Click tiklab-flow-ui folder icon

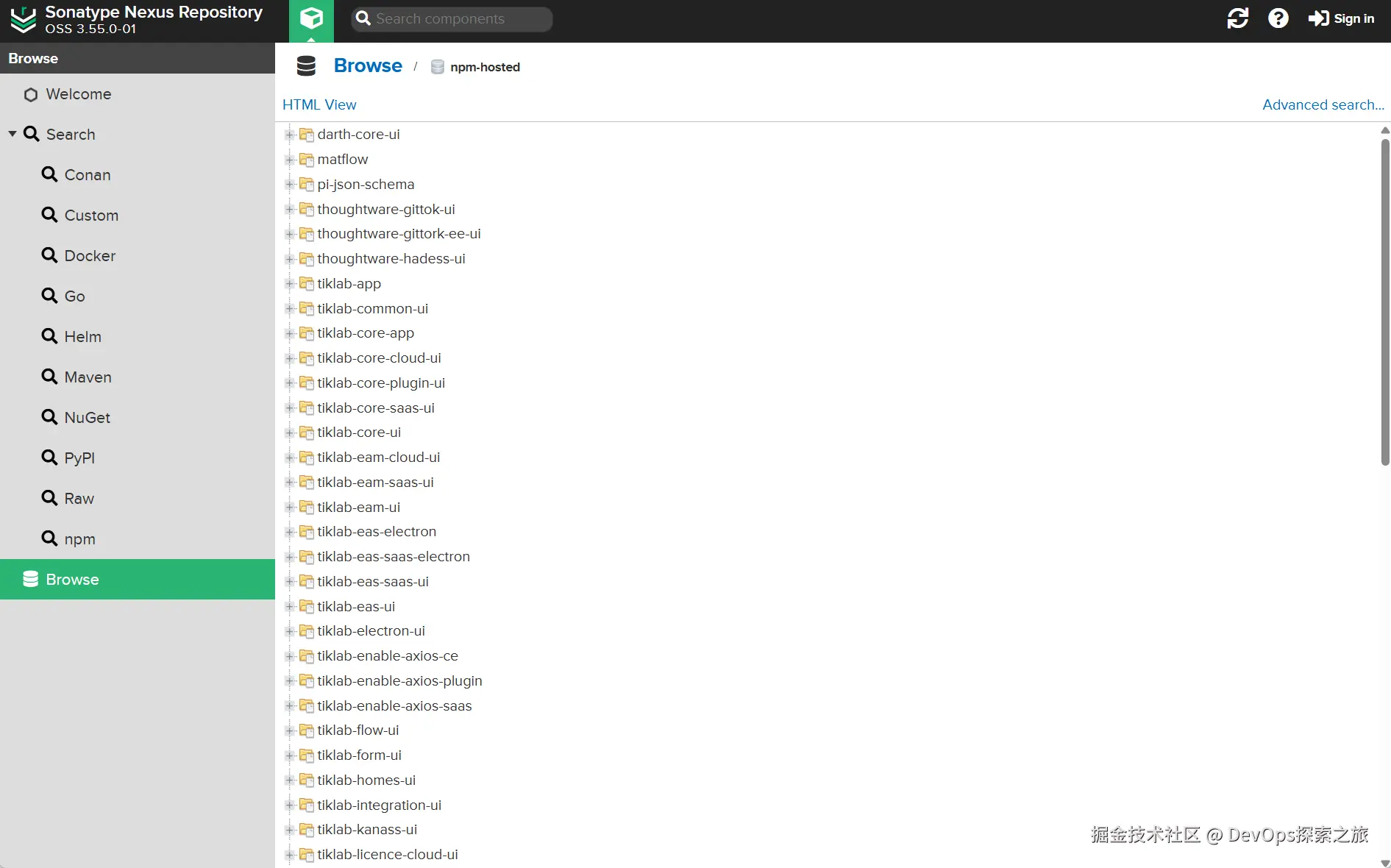pos(307,730)
